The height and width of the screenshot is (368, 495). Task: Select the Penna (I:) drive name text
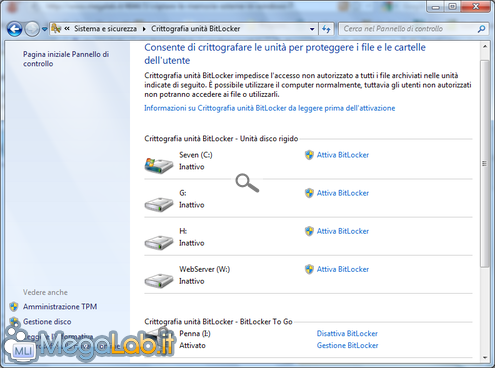(x=195, y=333)
